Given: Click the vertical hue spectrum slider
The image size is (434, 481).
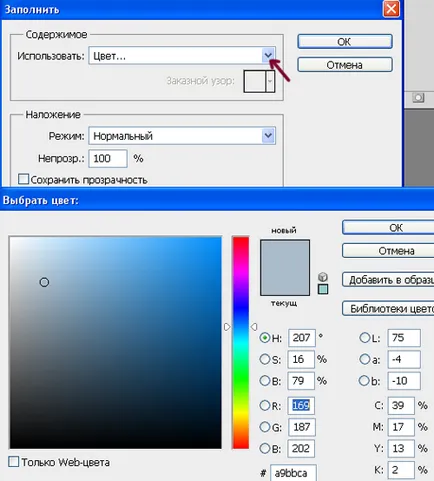Looking at the screenshot, I should 241,343.
